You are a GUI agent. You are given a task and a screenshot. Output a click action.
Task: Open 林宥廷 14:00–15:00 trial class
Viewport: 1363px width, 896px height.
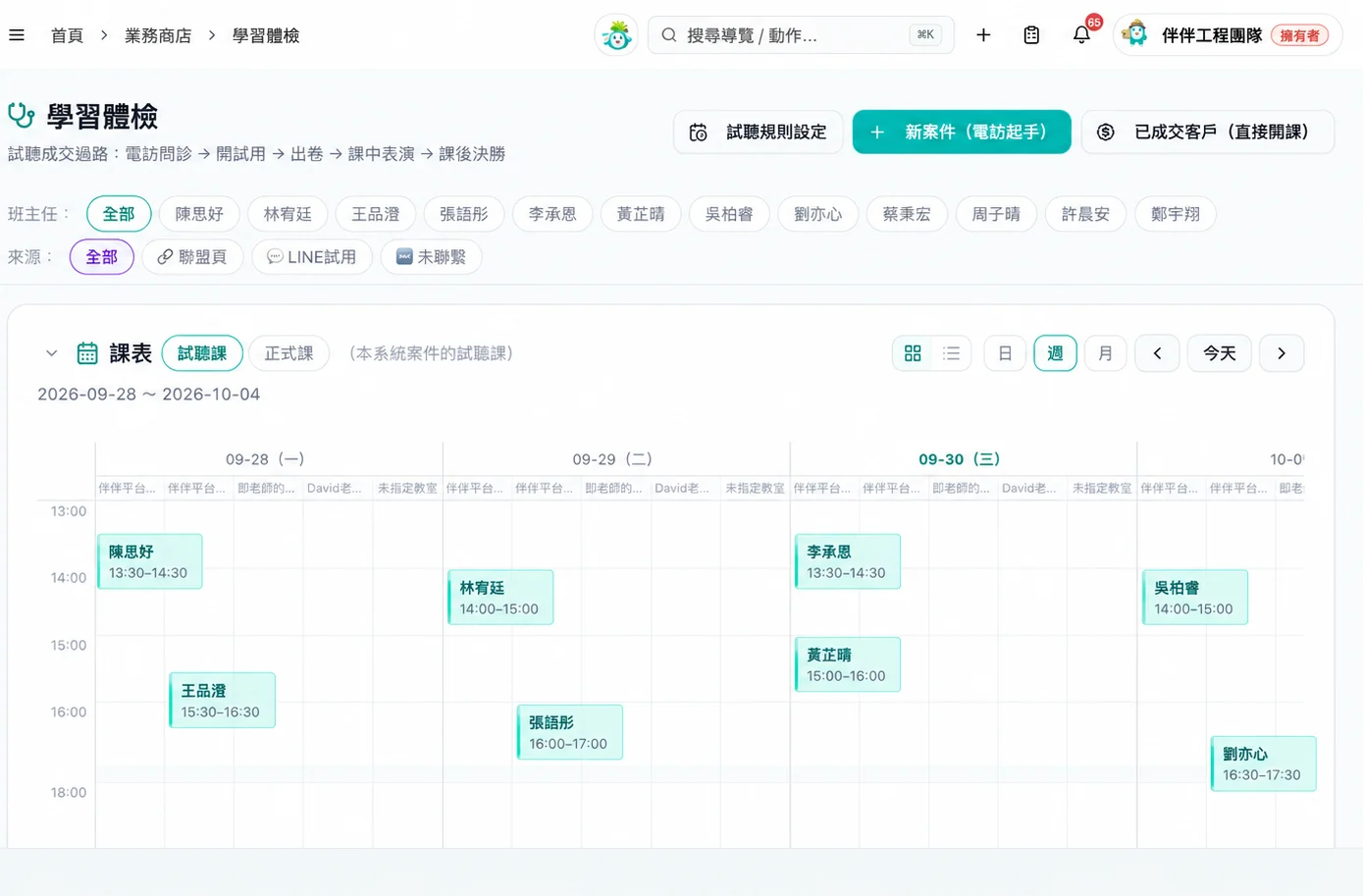(x=500, y=598)
